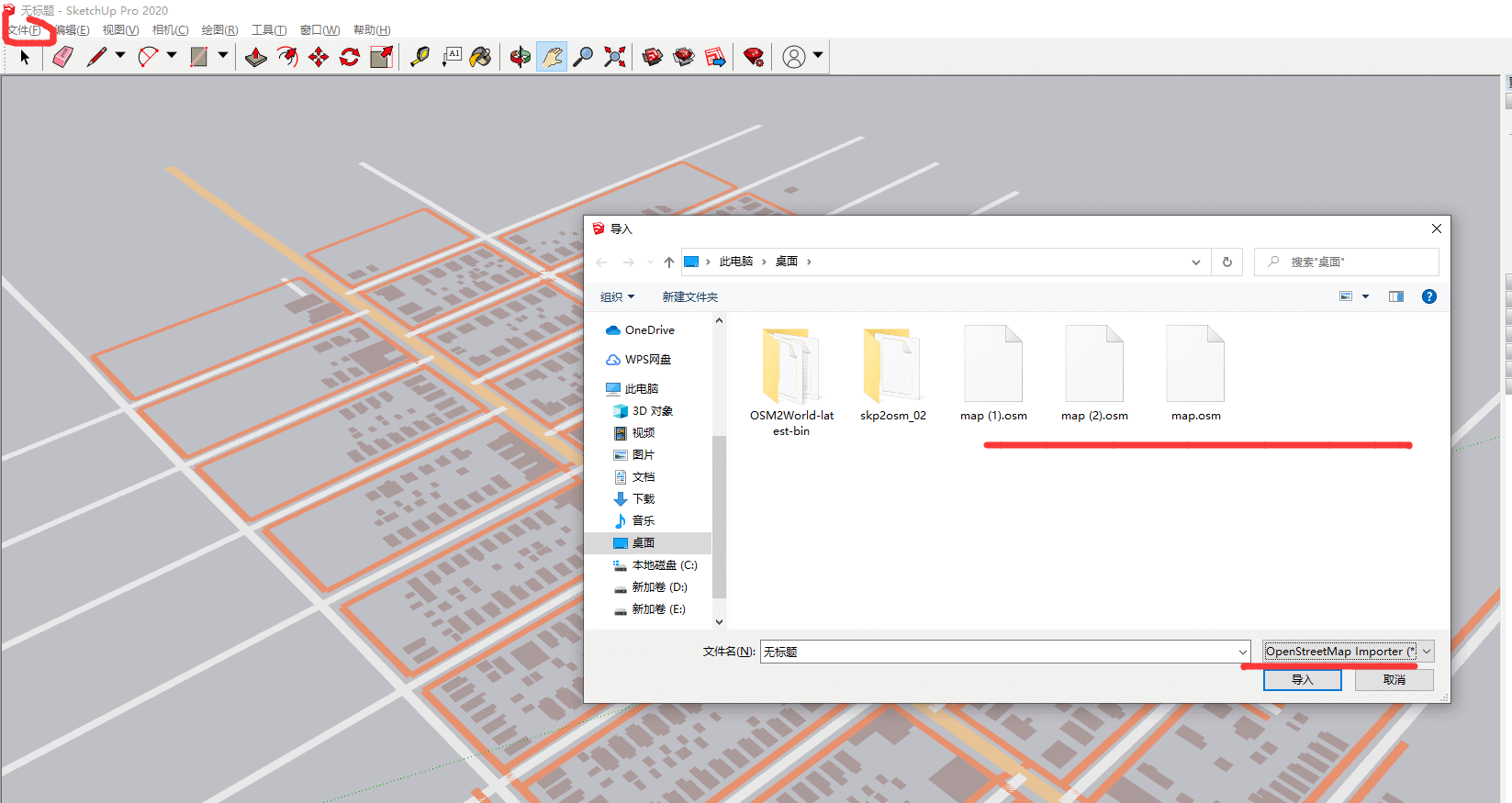Open the 3D Warehouse icon
Image resolution: width=1512 pixels, height=803 pixels.
click(x=653, y=57)
